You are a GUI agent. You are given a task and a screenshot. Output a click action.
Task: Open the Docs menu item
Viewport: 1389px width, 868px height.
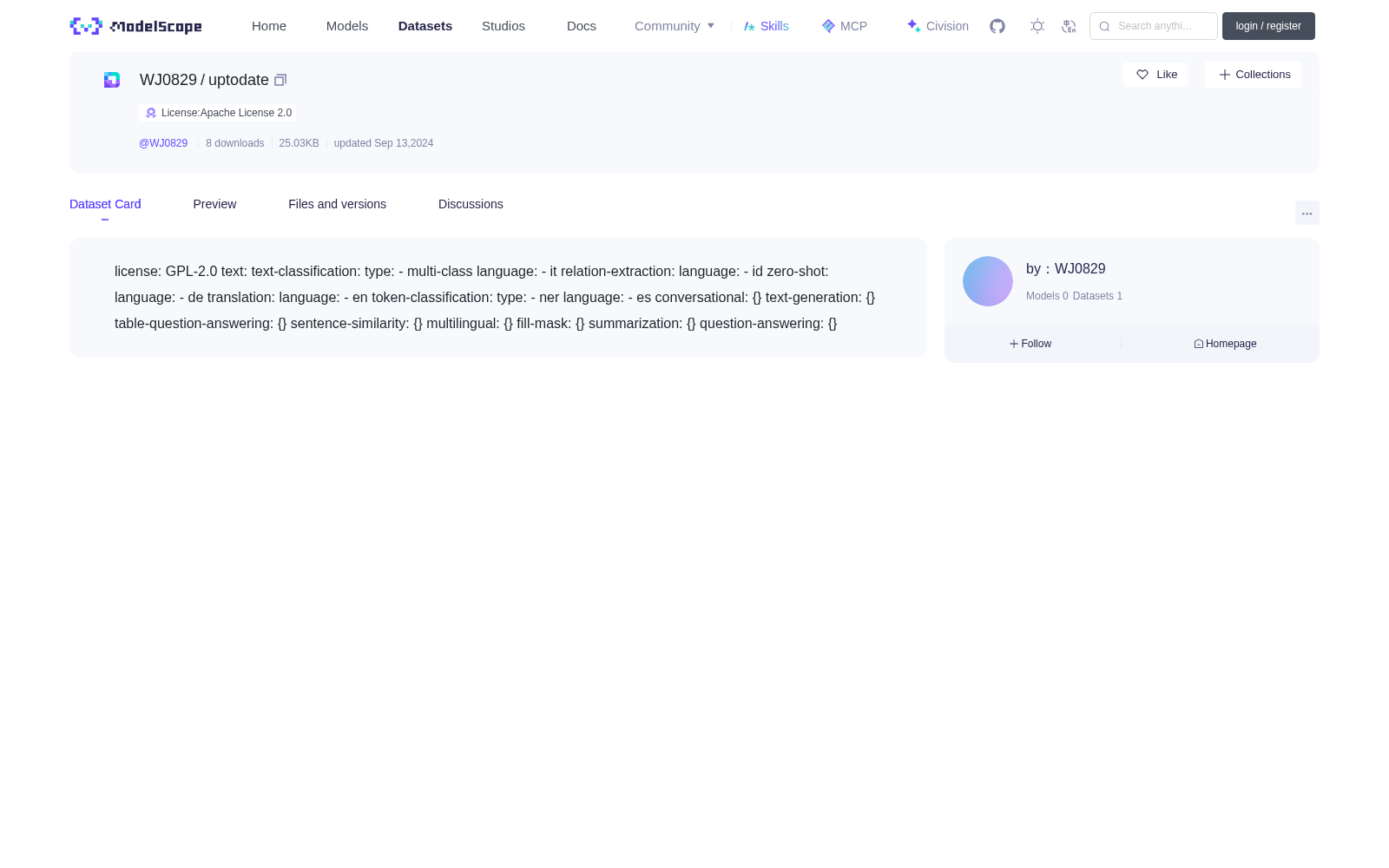582,26
